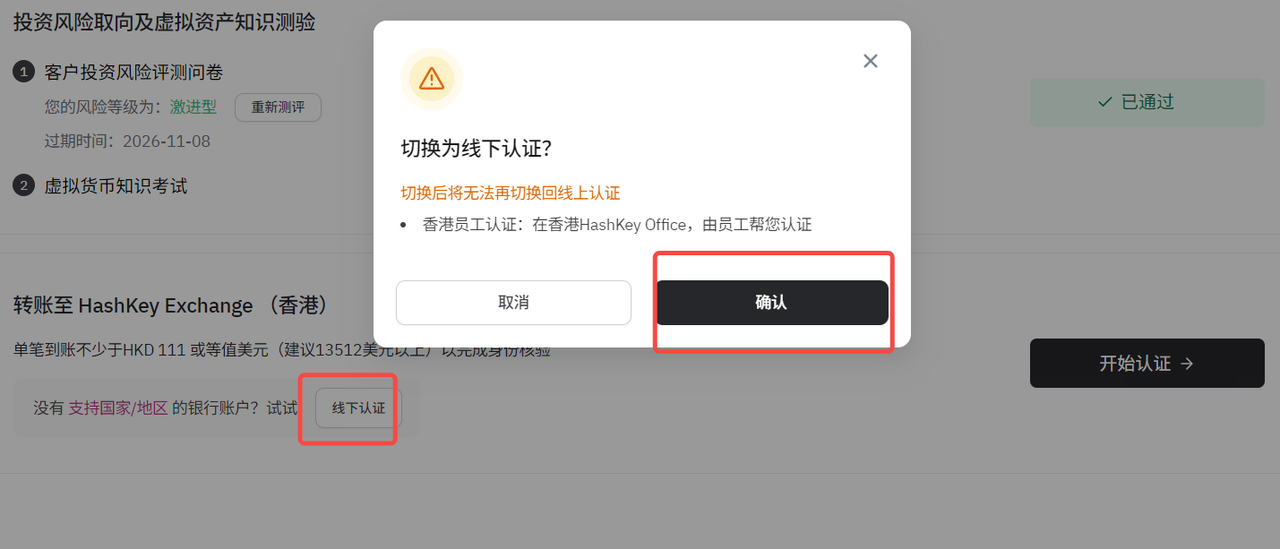Open the 支持国家/地区 link
The height and width of the screenshot is (549, 1280).
tap(118, 408)
